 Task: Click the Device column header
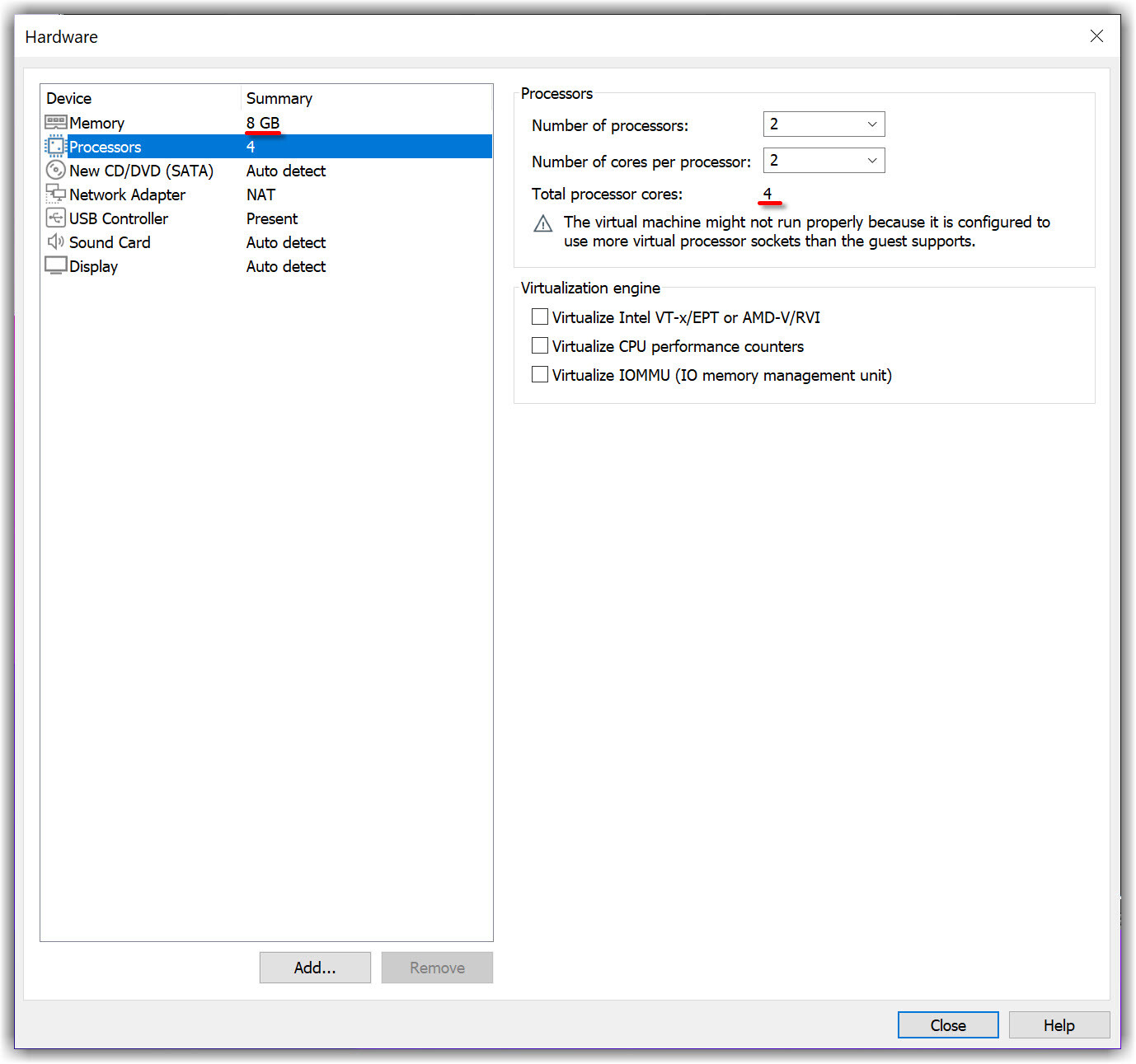point(140,98)
